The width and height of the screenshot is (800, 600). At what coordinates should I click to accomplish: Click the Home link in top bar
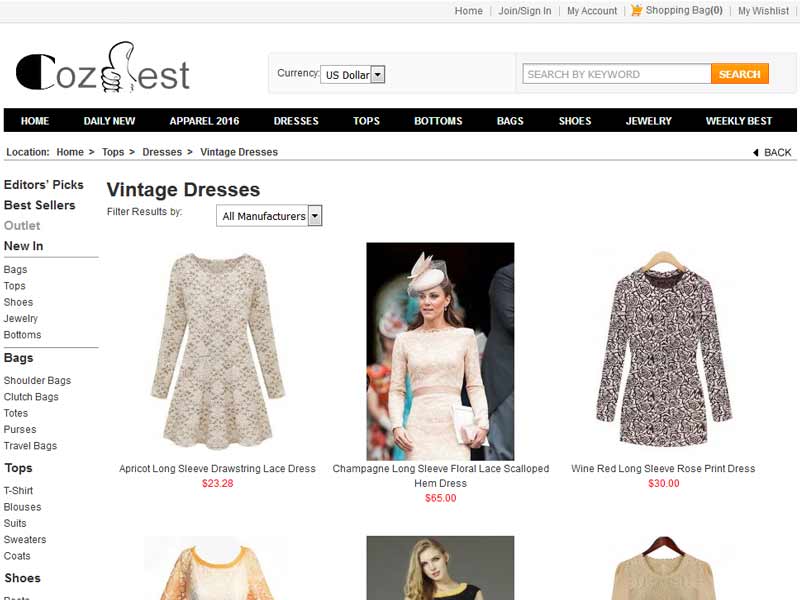(x=468, y=11)
